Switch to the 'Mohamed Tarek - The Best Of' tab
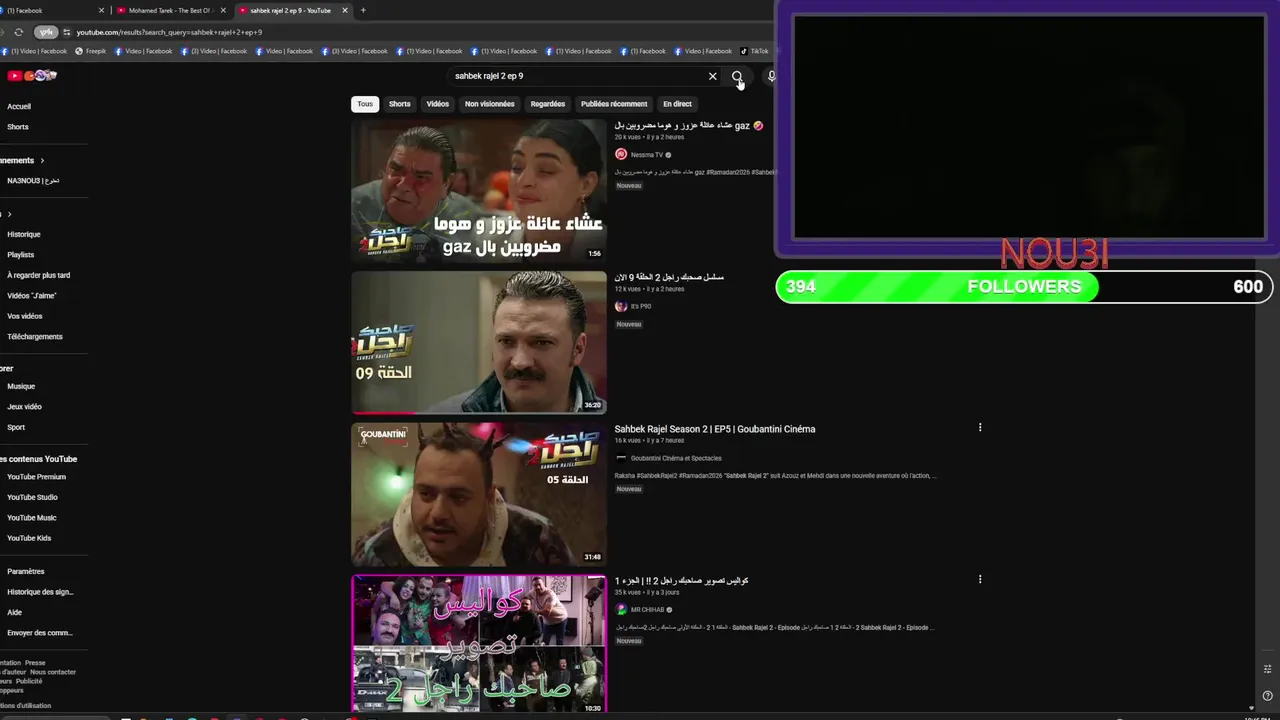The image size is (1280, 720). click(170, 10)
